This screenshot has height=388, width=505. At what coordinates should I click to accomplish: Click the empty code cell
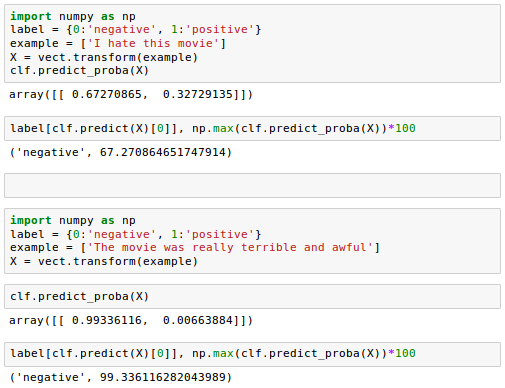pyautogui.click(x=252, y=185)
